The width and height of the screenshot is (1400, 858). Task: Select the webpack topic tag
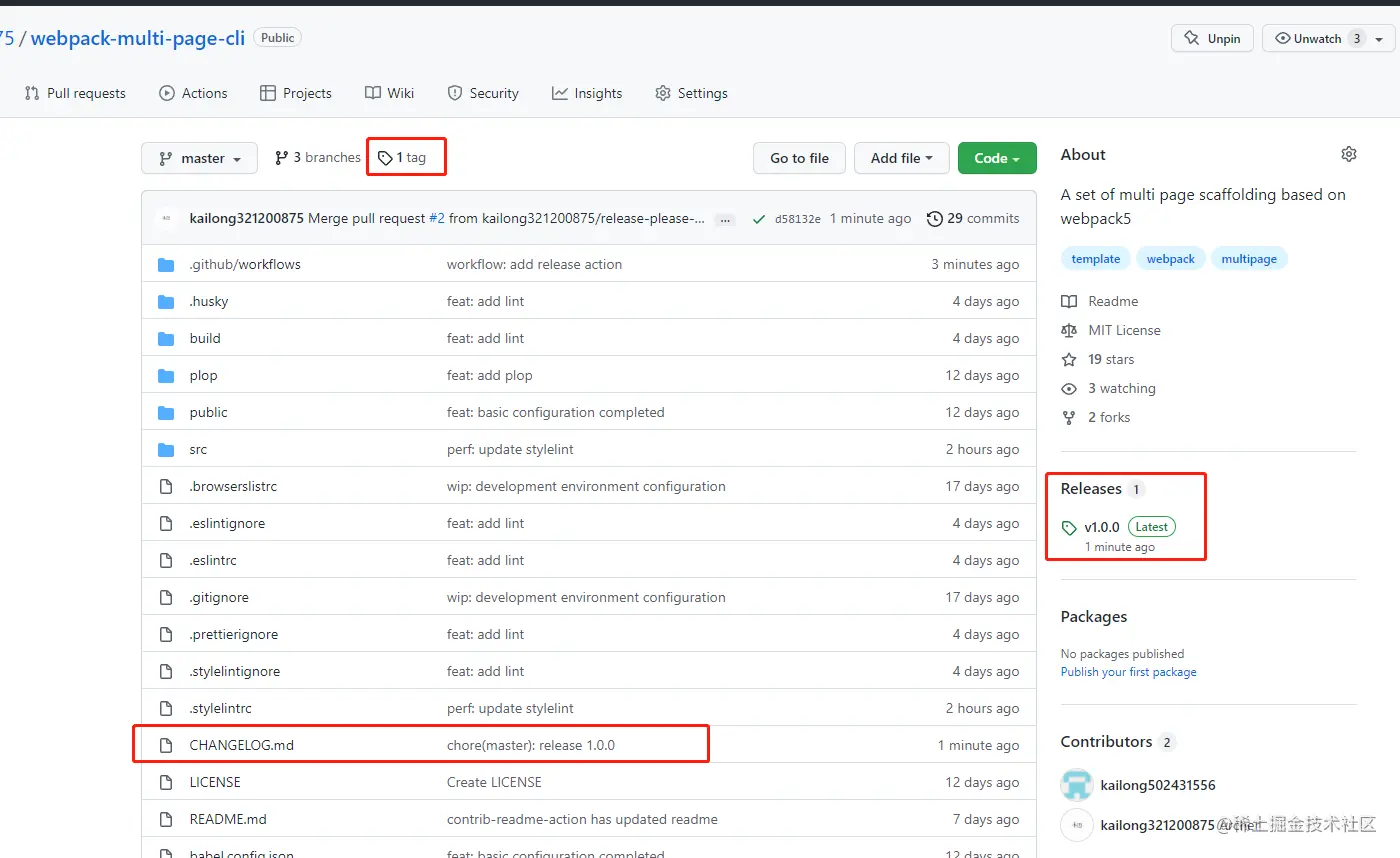pos(1171,259)
